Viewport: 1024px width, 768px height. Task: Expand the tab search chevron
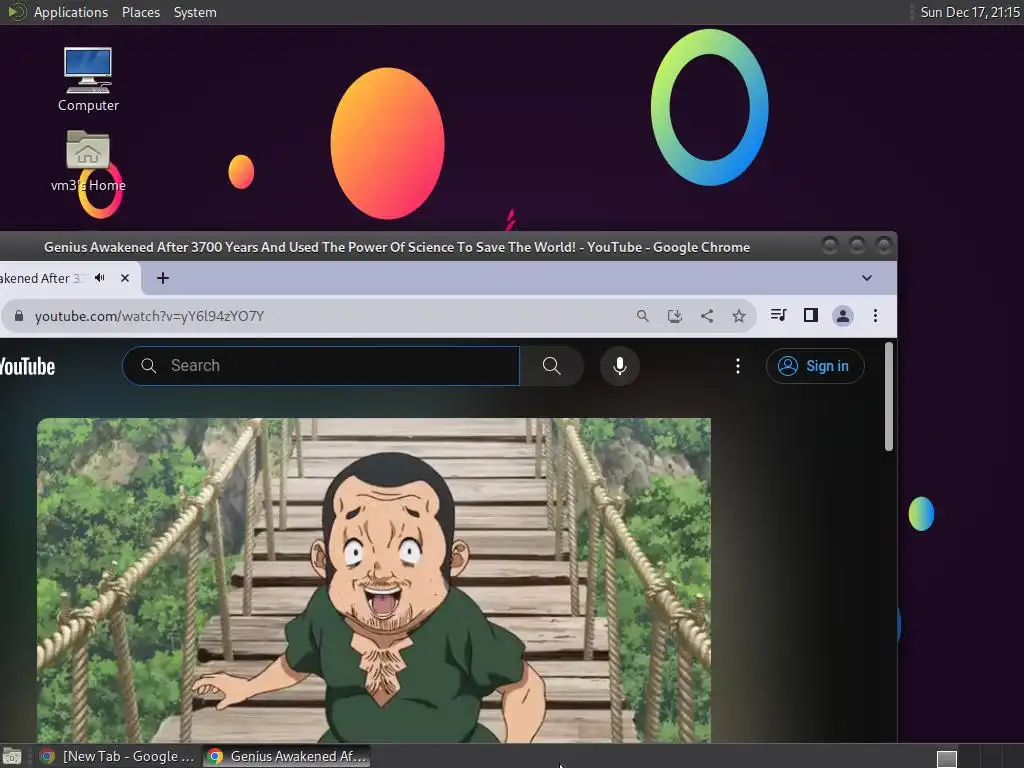point(867,278)
